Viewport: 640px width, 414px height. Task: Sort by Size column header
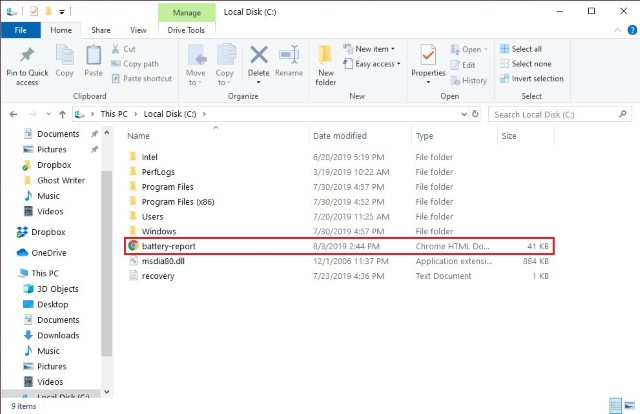(x=509, y=136)
